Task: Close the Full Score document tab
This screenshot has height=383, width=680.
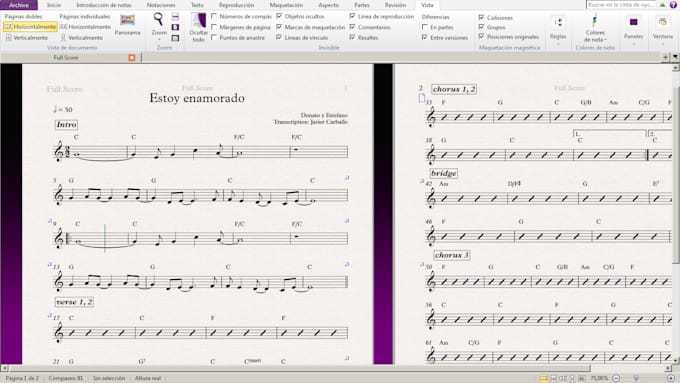Action: pyautogui.click(x=132, y=57)
